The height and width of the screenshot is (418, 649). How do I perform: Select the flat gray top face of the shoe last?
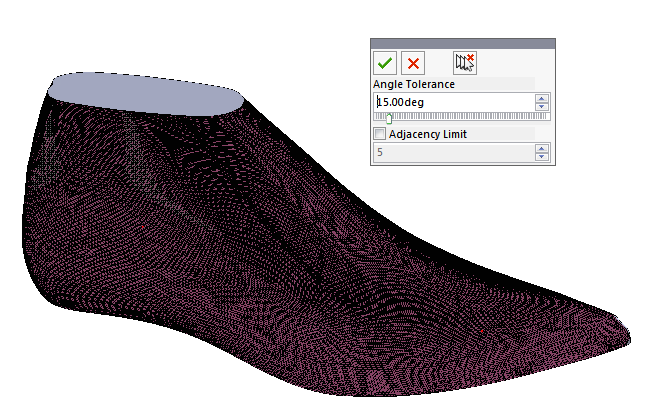pyautogui.click(x=145, y=90)
